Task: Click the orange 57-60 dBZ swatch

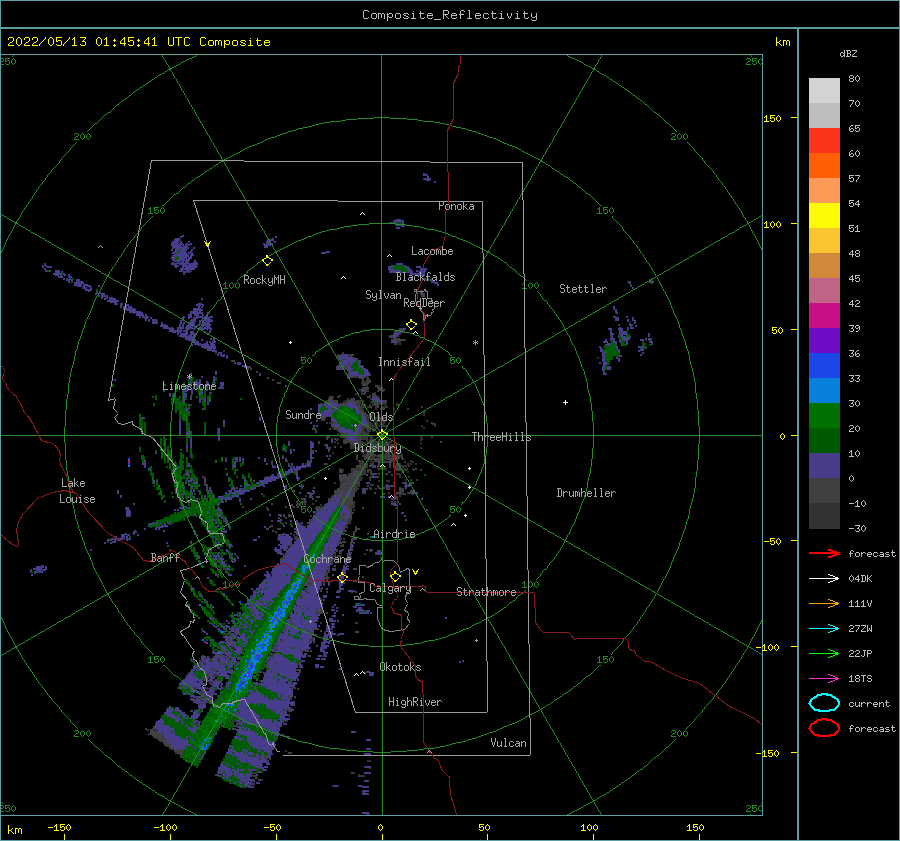Action: [x=824, y=165]
